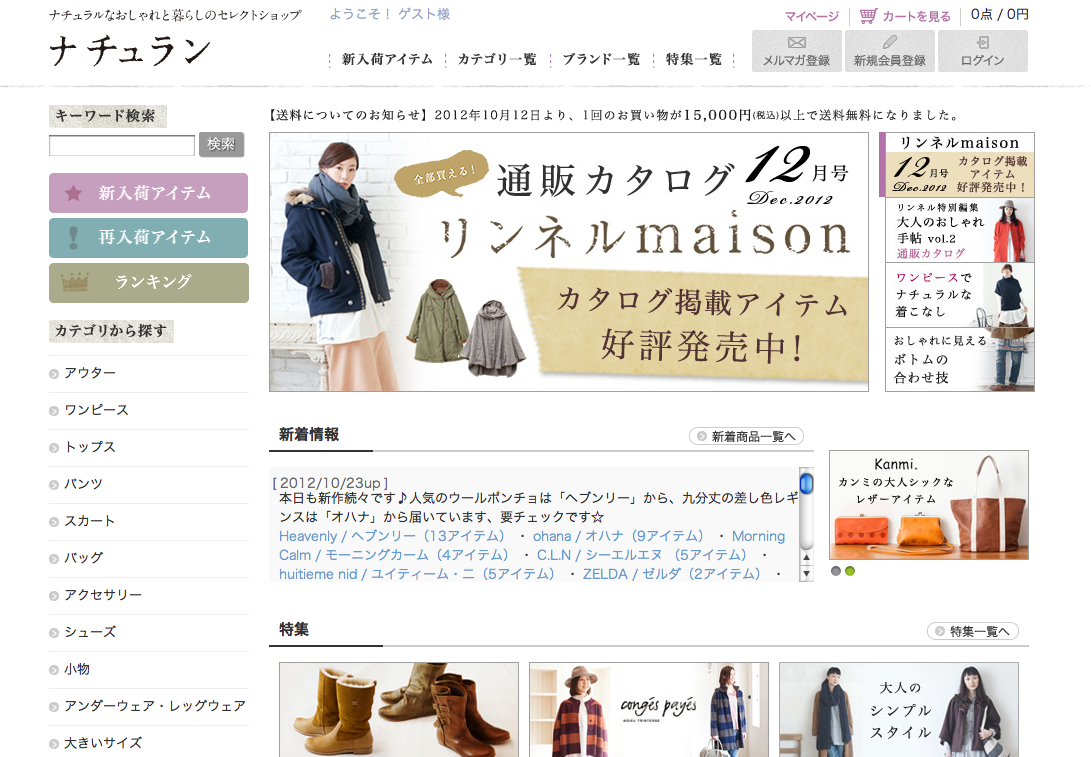
Task: Open the シューズ category
Action: [x=90, y=632]
